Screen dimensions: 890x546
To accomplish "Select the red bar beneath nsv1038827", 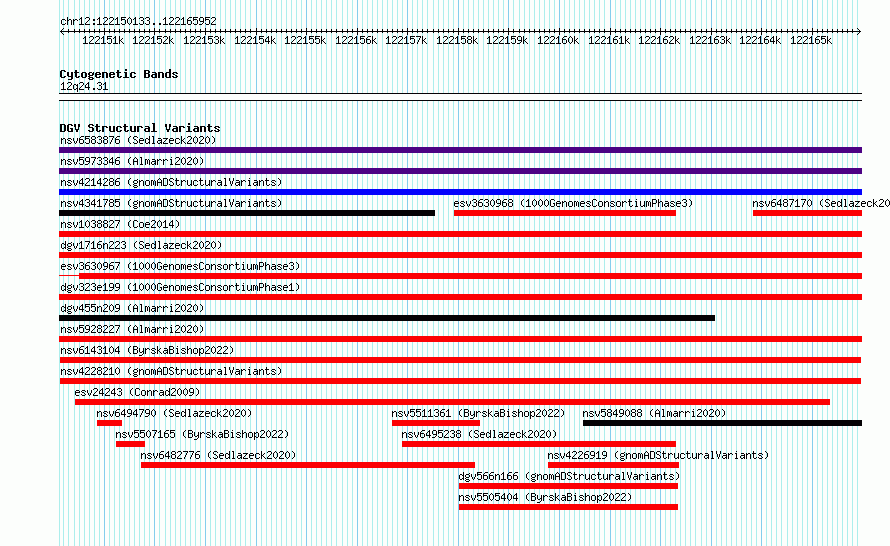I will point(460,234).
